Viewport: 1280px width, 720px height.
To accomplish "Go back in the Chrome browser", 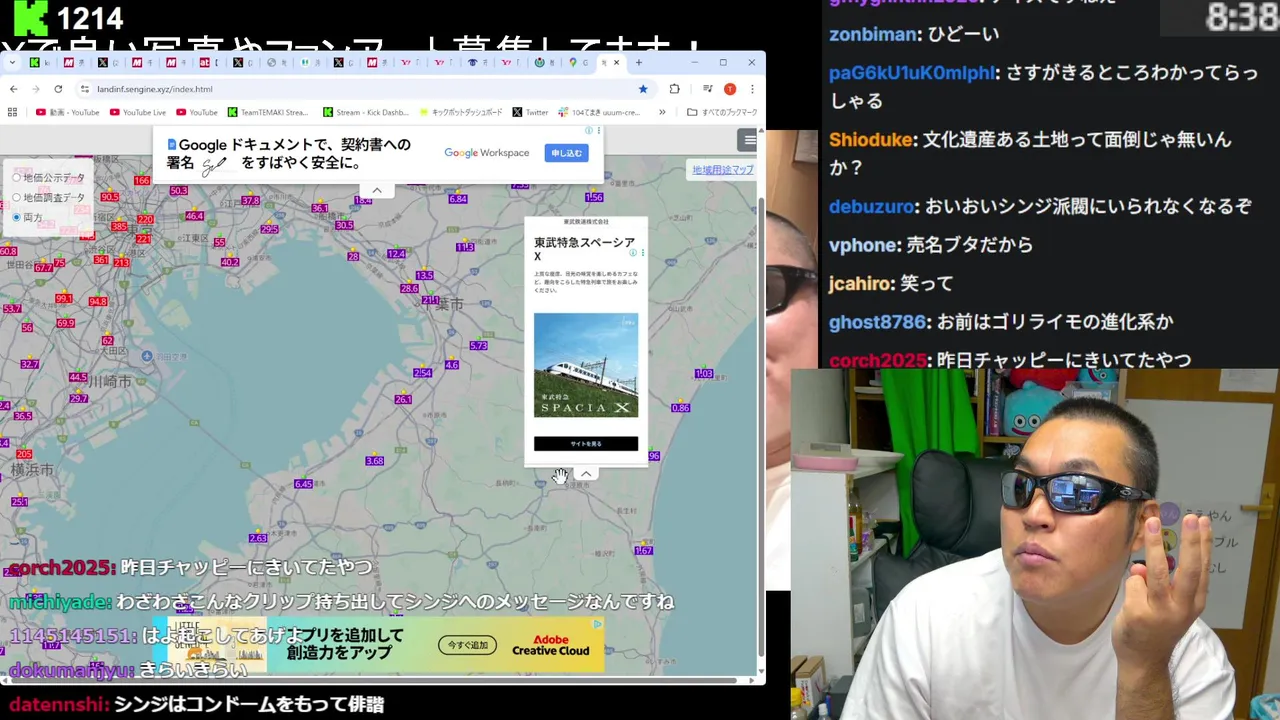I will pyautogui.click(x=13, y=89).
